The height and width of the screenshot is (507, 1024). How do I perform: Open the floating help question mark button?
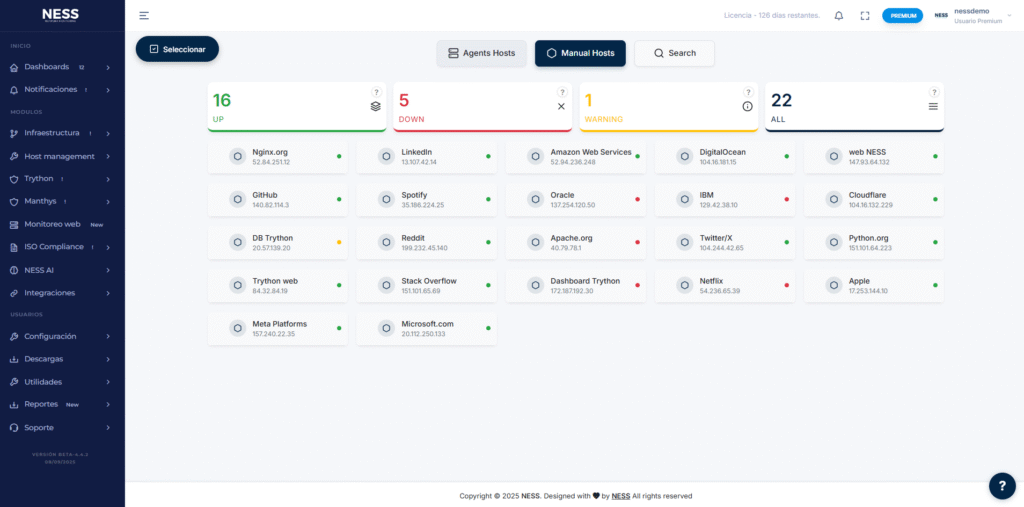(x=1002, y=485)
